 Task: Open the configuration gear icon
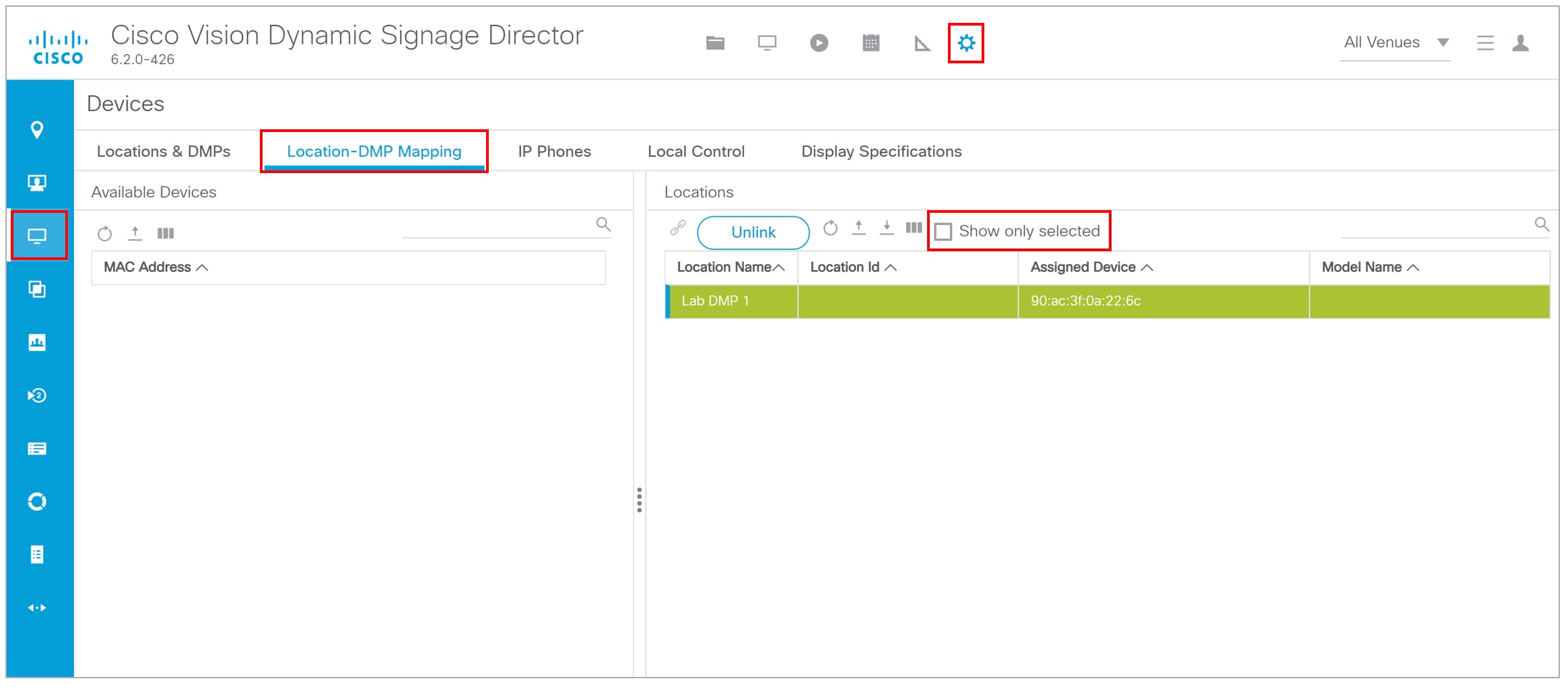[966, 43]
